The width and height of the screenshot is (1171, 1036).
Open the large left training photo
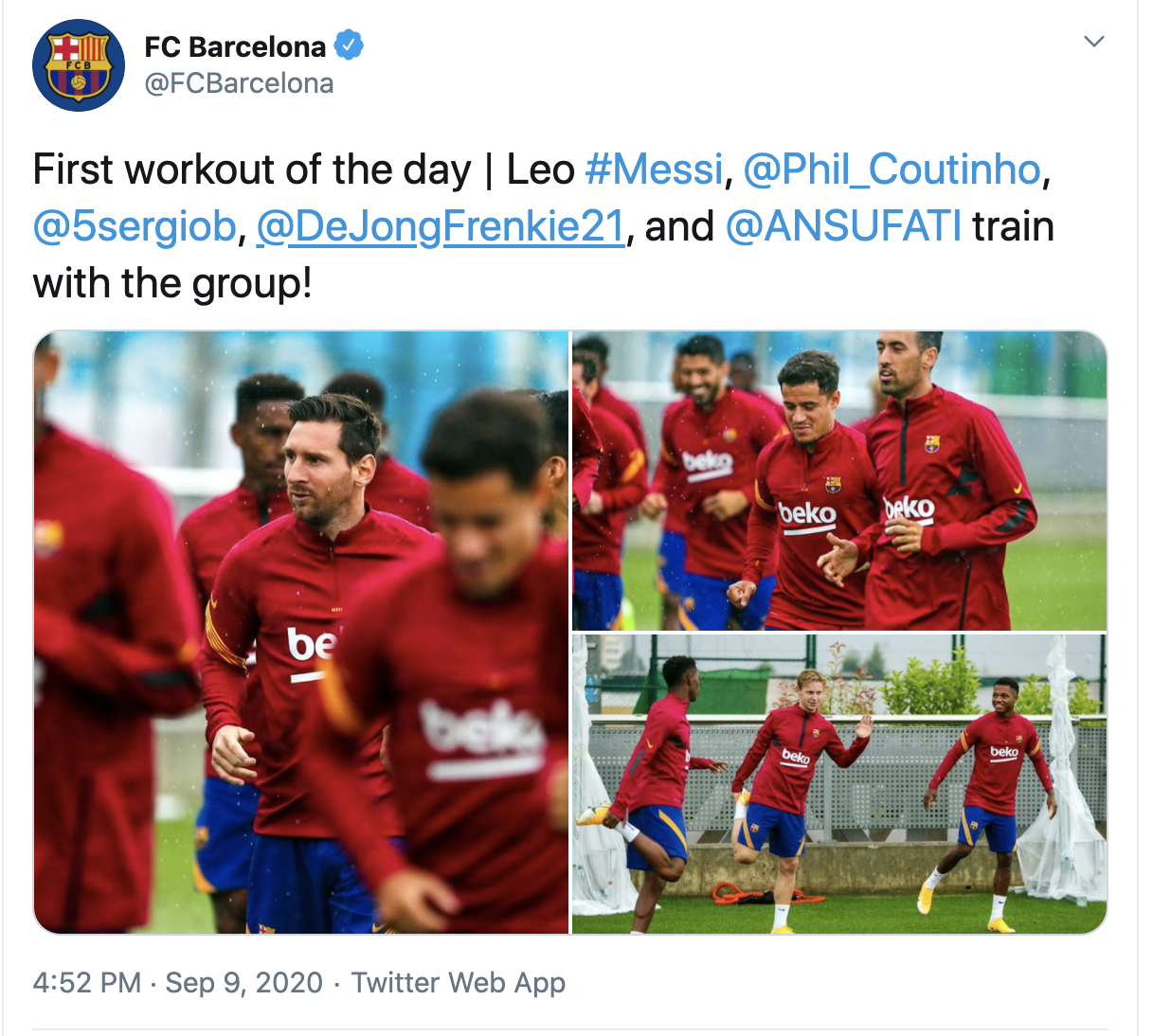pos(301,632)
